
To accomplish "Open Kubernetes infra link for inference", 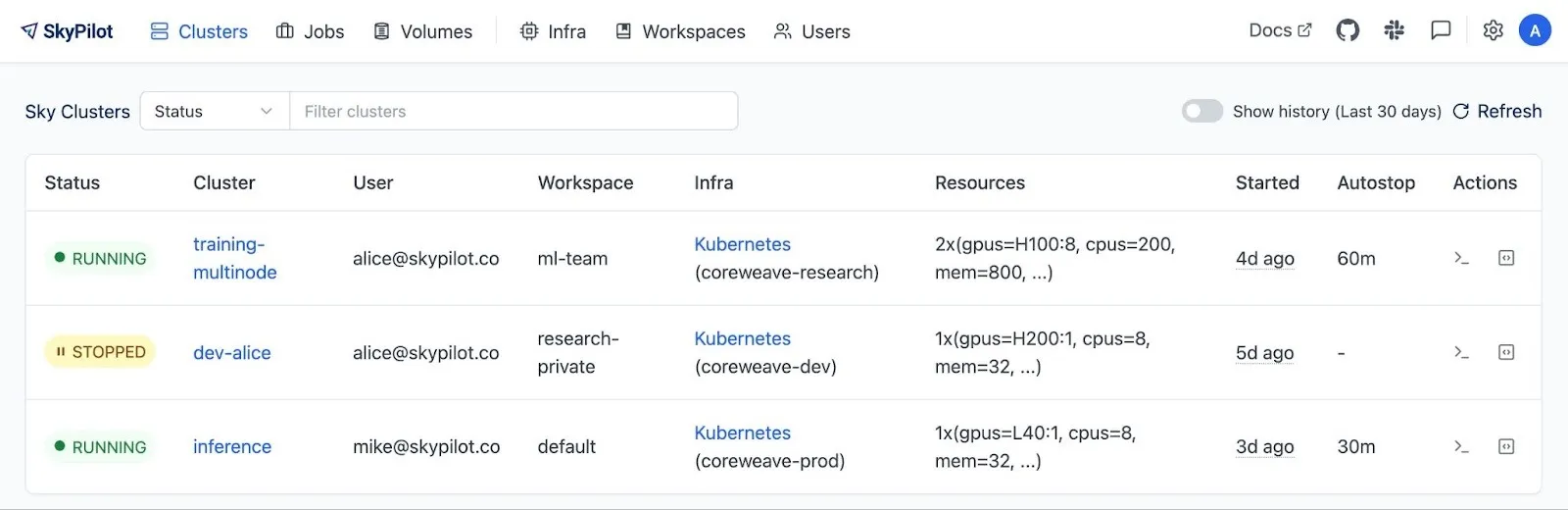I will point(742,433).
